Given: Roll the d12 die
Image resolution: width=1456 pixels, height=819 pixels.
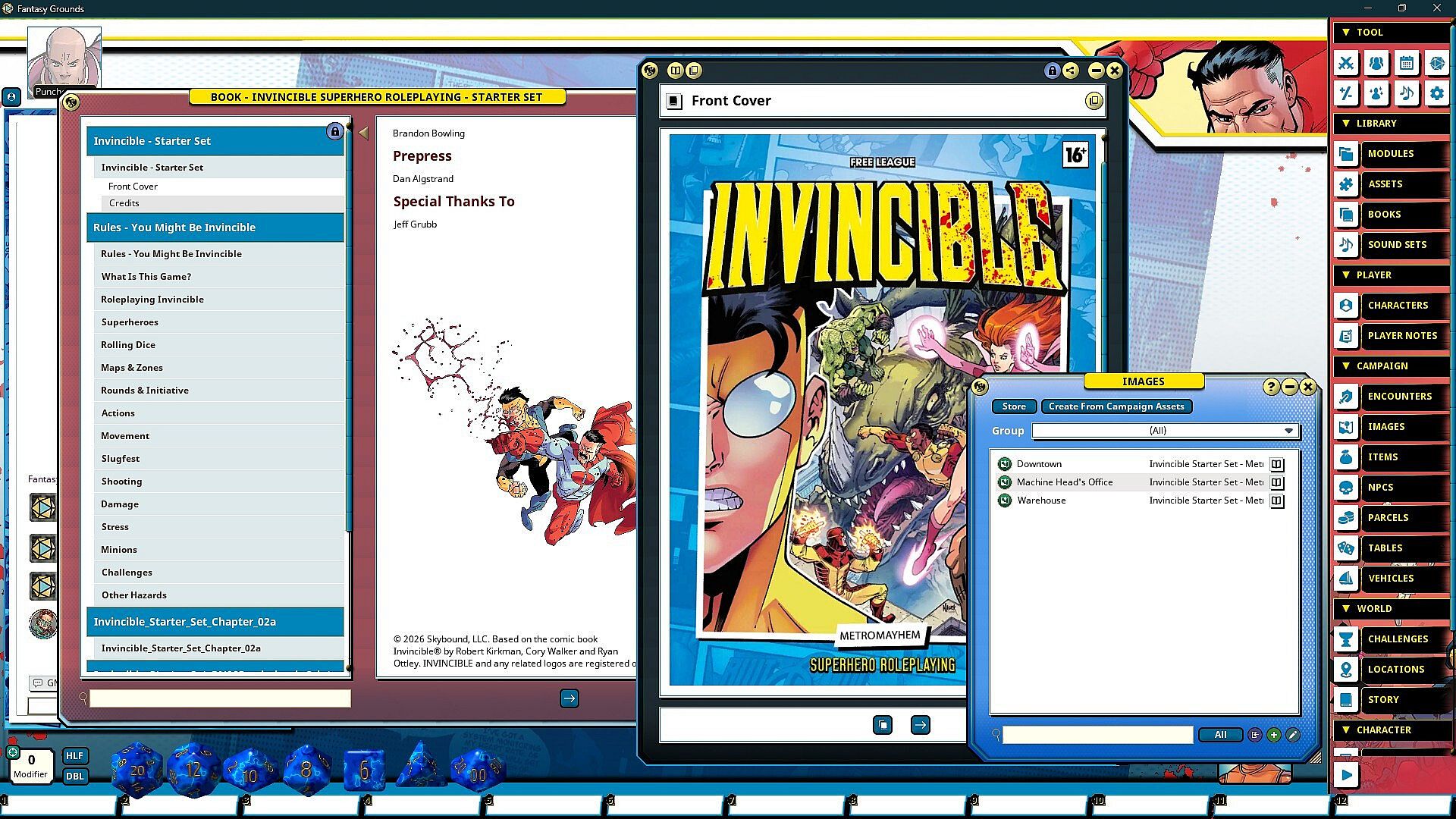Looking at the screenshot, I should (x=193, y=769).
